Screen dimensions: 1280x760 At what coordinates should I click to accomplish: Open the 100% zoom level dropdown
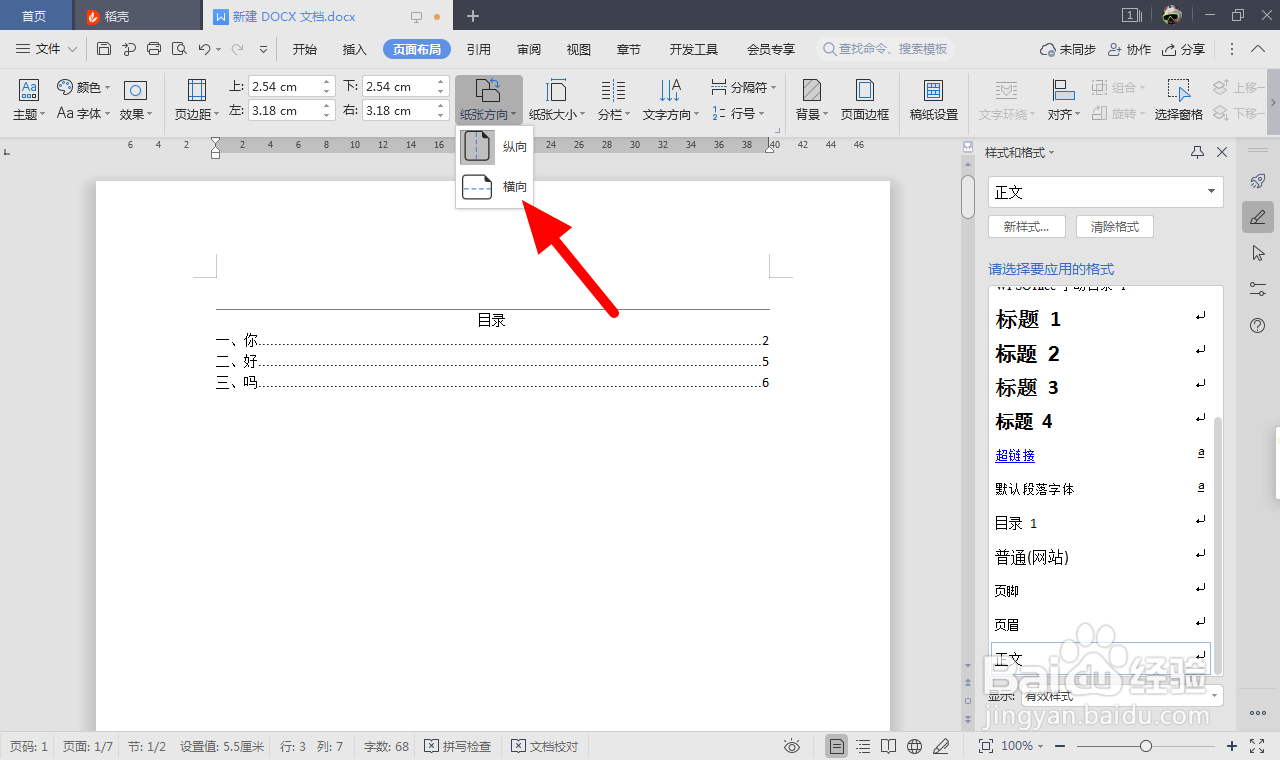(1021, 746)
